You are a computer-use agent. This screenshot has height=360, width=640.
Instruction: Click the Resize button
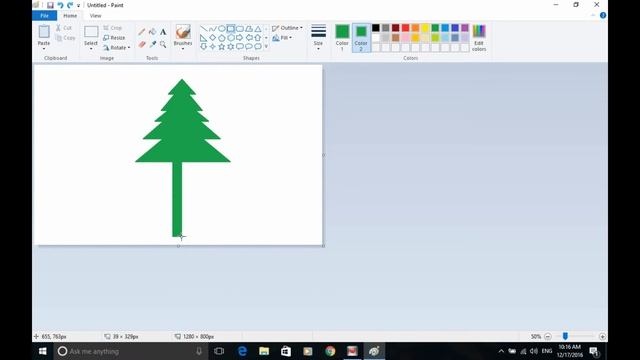(x=114, y=38)
